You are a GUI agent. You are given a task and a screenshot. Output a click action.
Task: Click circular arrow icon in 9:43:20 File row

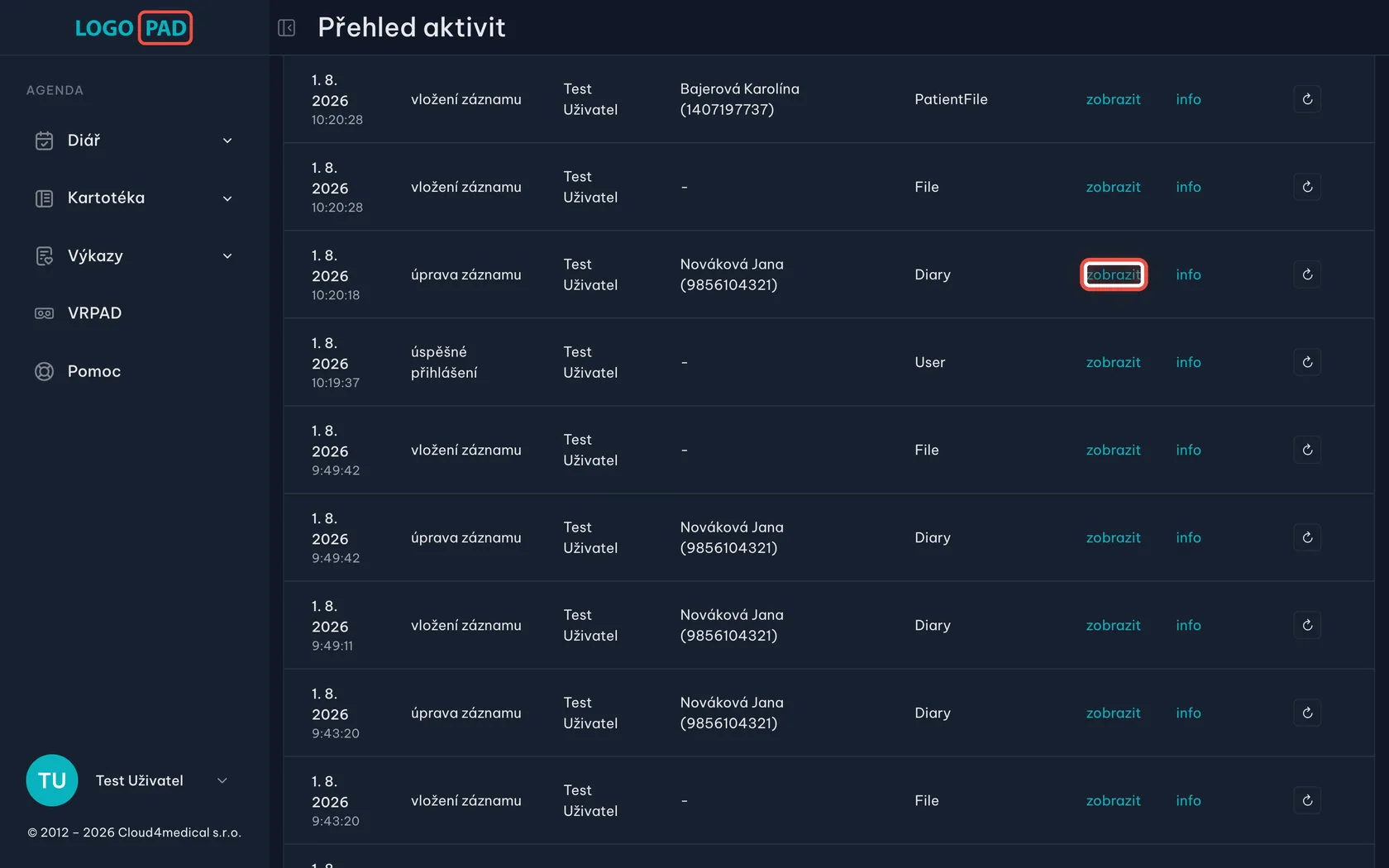[x=1307, y=800]
